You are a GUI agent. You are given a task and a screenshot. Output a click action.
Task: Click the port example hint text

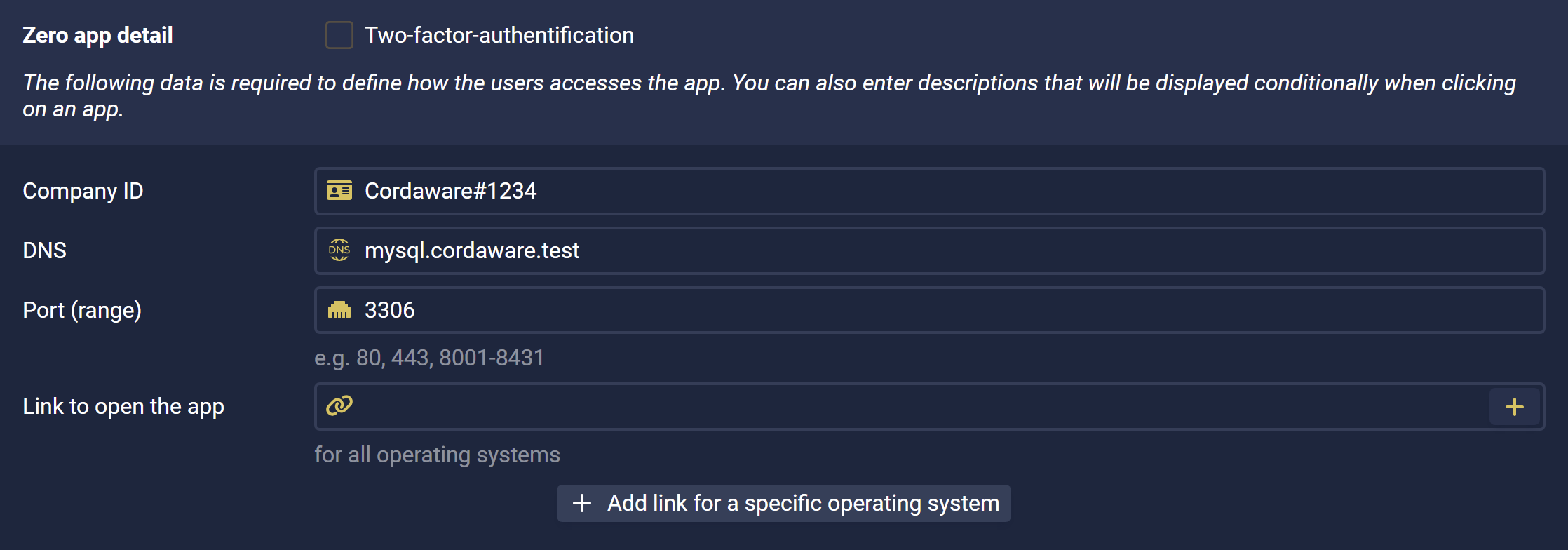click(429, 358)
